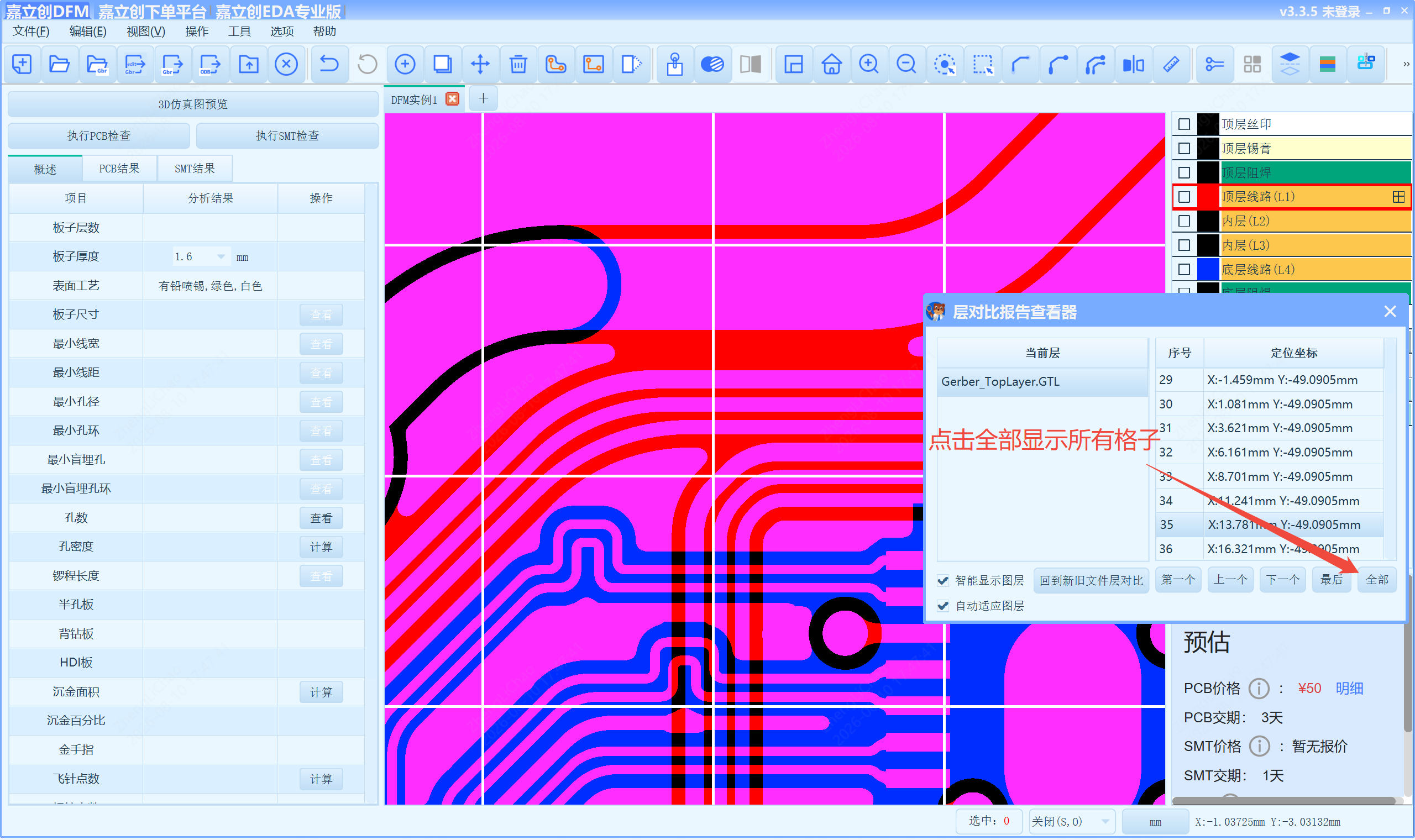Toggle the 底层线路(L4) layer checkbox
Screen dimensions: 1415x840
point(1184,270)
